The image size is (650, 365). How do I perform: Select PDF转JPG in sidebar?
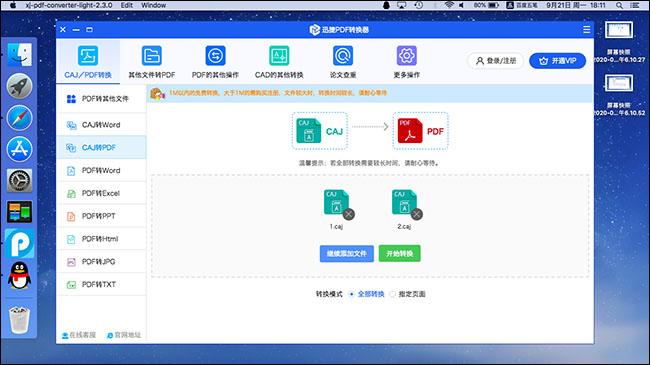pyautogui.click(x=101, y=262)
